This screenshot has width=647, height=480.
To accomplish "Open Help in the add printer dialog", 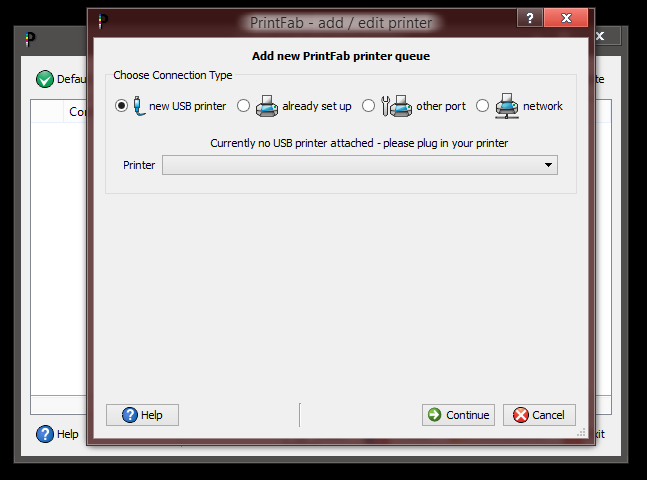I will [x=142, y=415].
